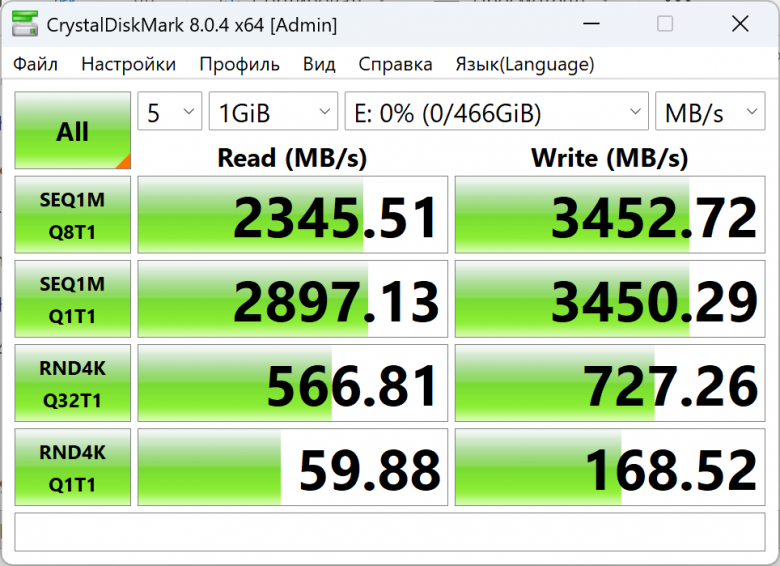Viewport: 780px width, 566px height.
Task: Select the 2345.51 read result
Action: tap(292, 214)
